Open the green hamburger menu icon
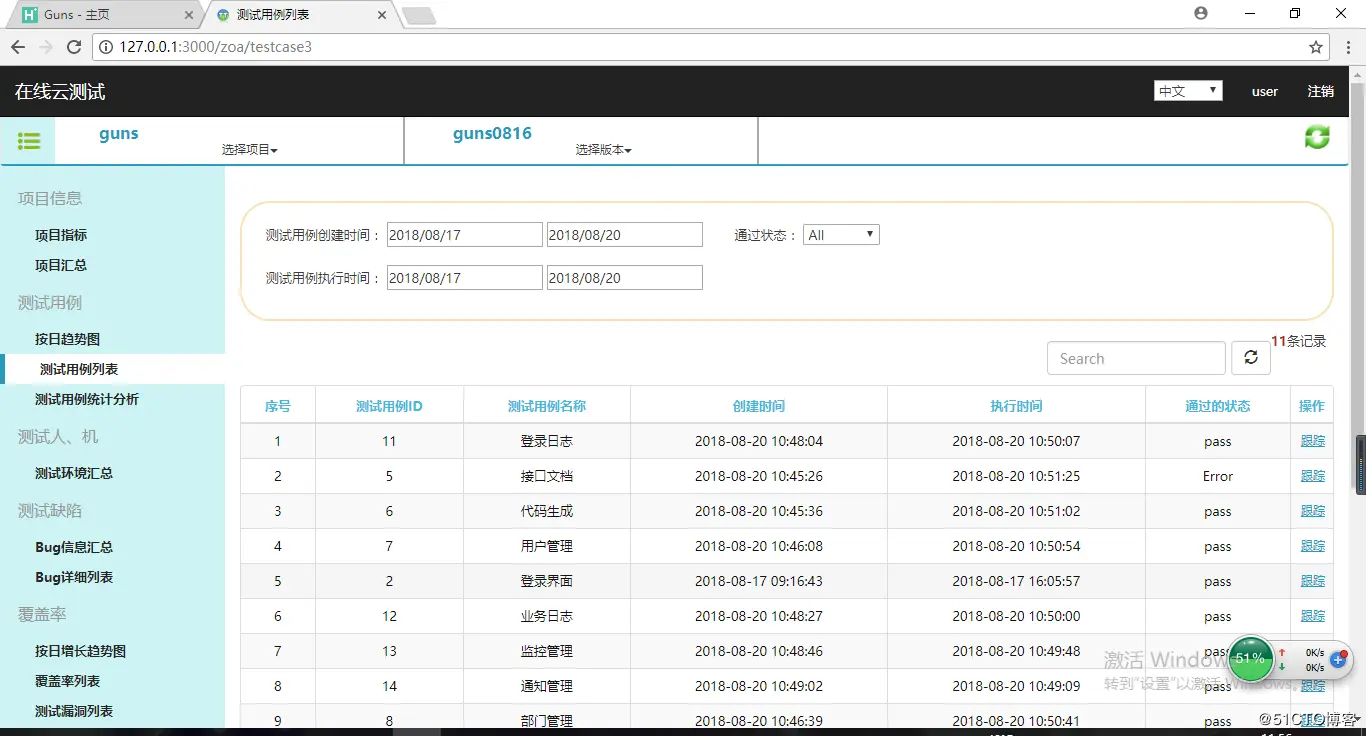1366x736 pixels. tap(28, 140)
